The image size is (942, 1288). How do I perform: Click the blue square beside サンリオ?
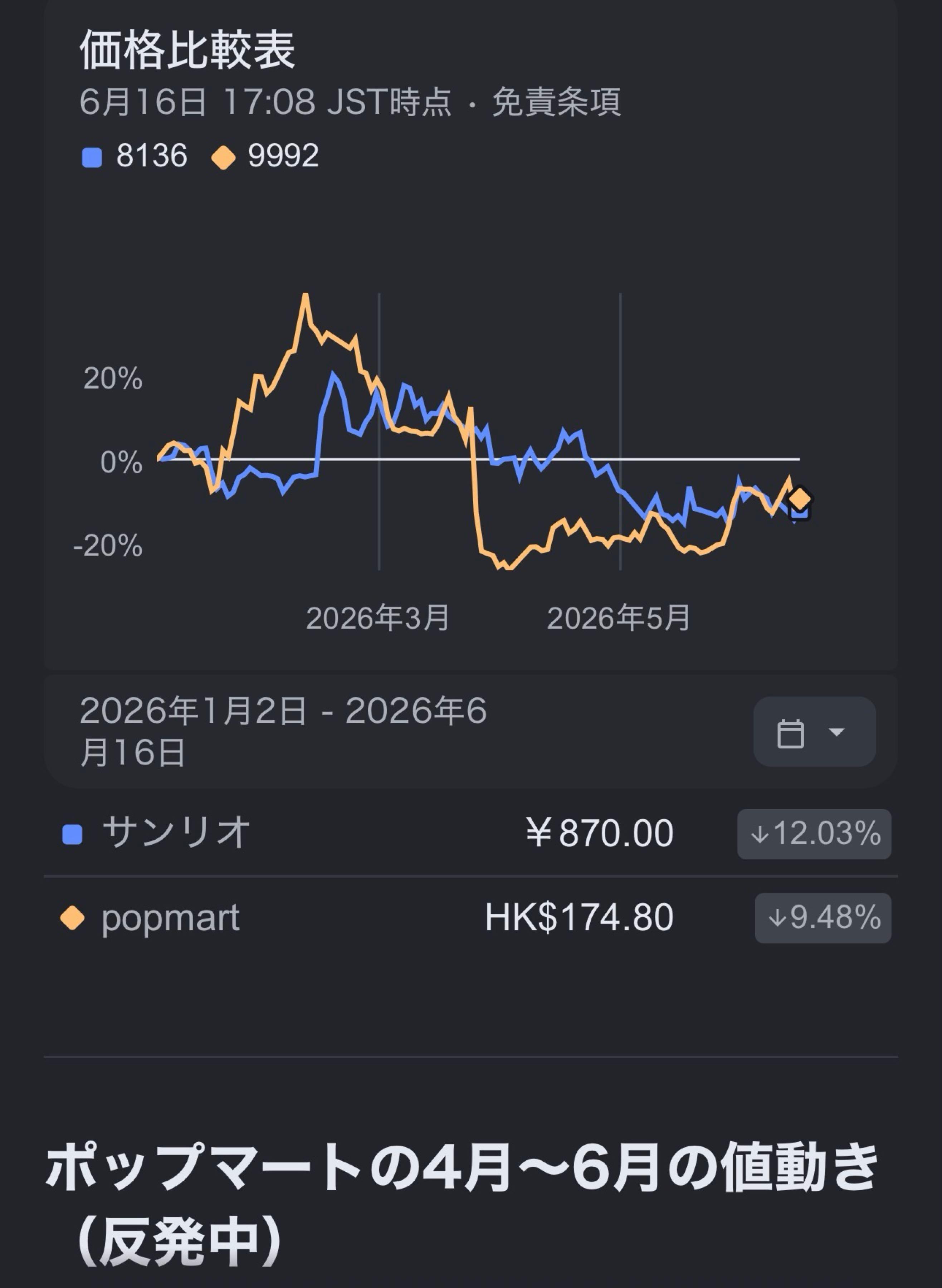coord(72,835)
